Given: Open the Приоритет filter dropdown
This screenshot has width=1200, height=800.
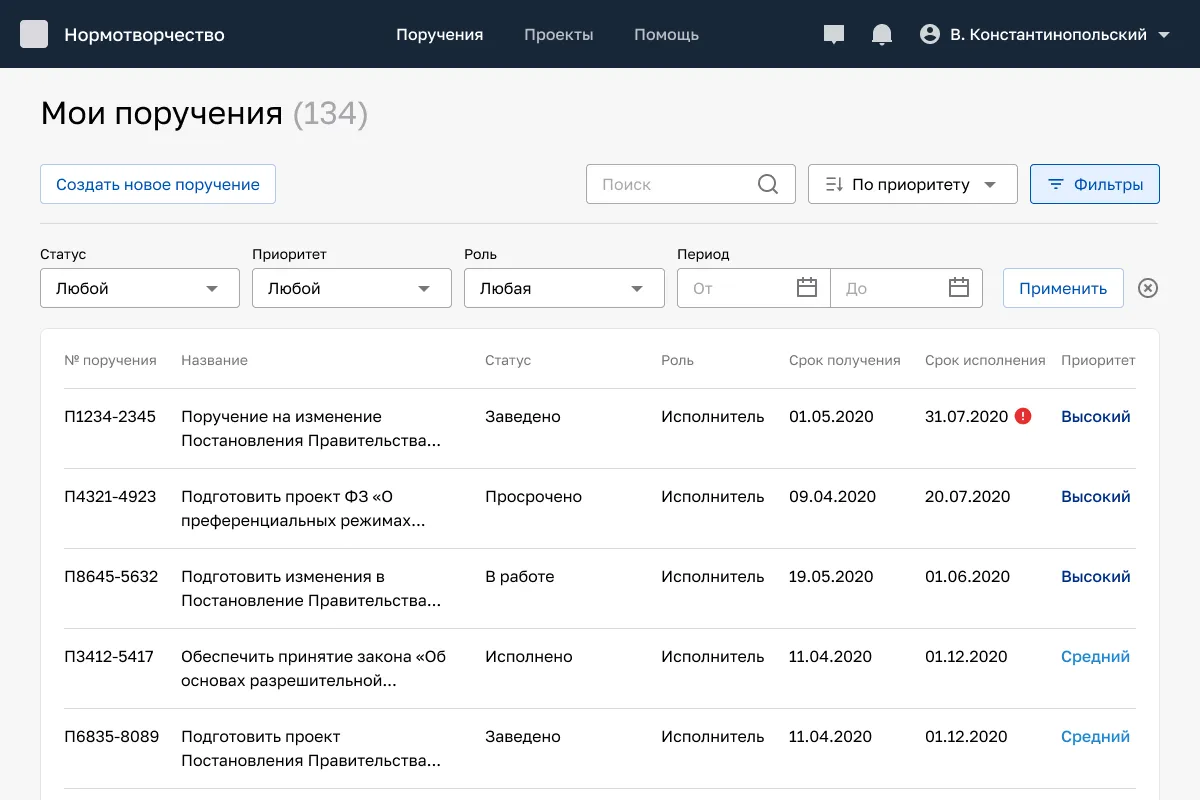Looking at the screenshot, I should click(352, 288).
